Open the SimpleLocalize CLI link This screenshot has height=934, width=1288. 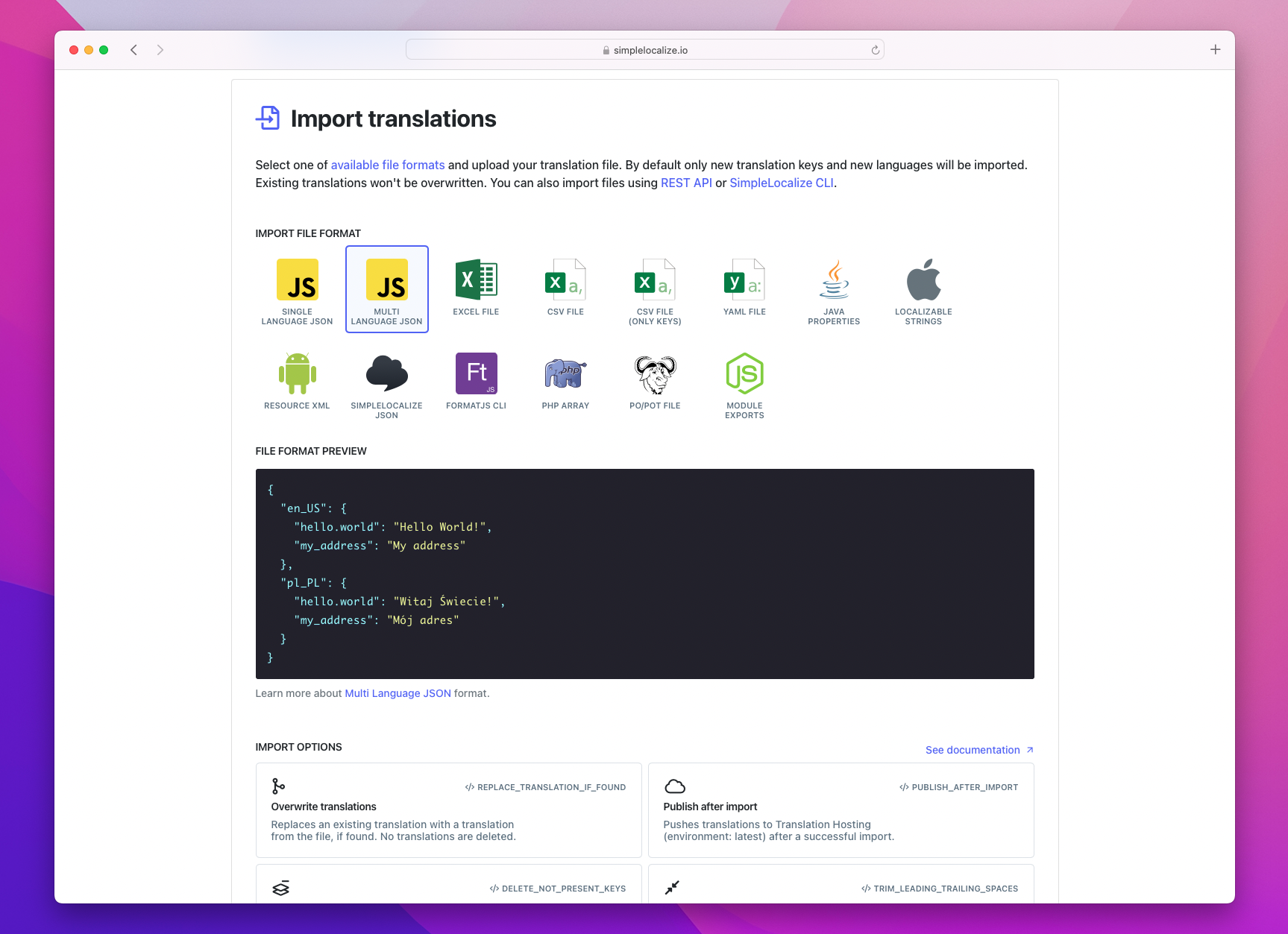click(x=782, y=183)
